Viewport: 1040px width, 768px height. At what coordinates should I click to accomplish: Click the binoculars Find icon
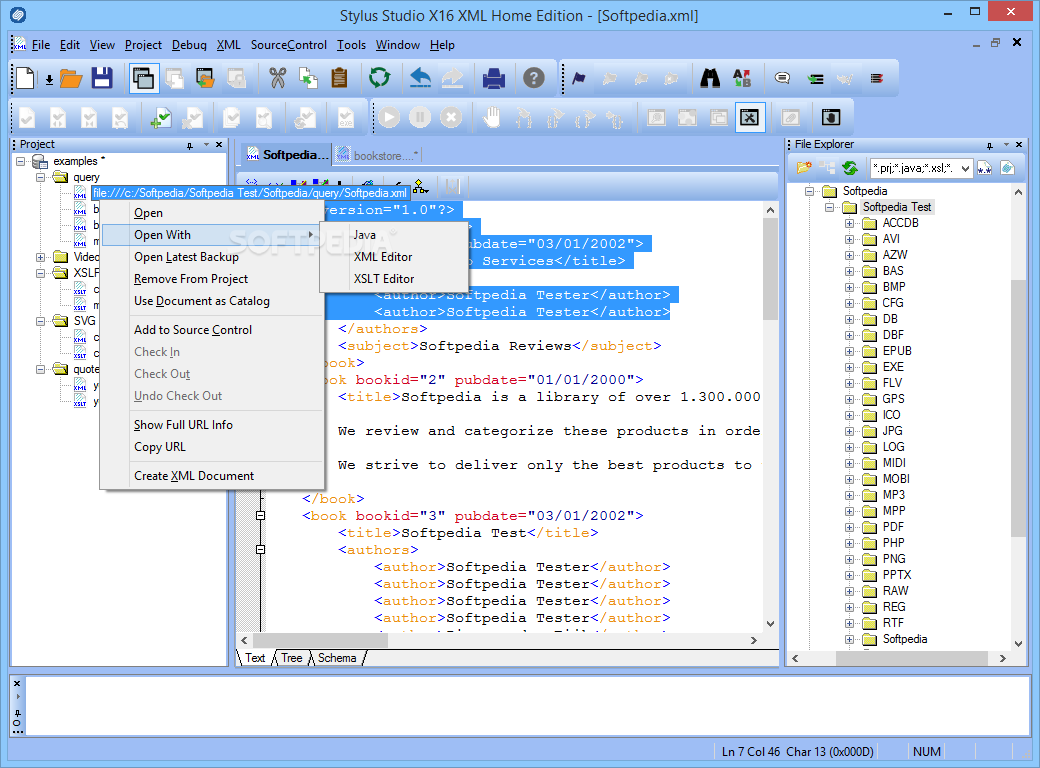click(710, 78)
